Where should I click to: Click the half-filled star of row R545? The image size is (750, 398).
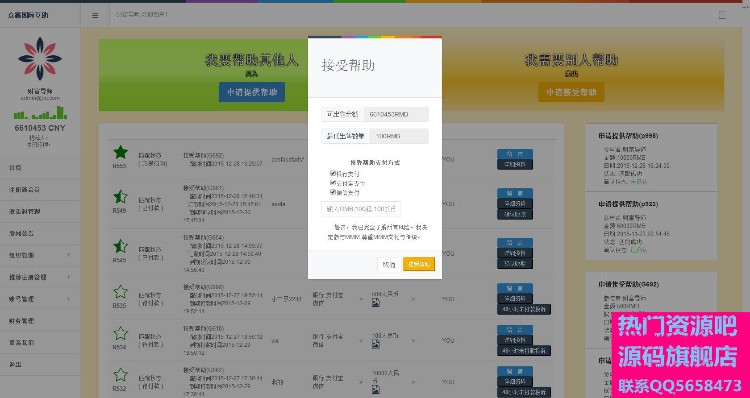click(x=121, y=246)
